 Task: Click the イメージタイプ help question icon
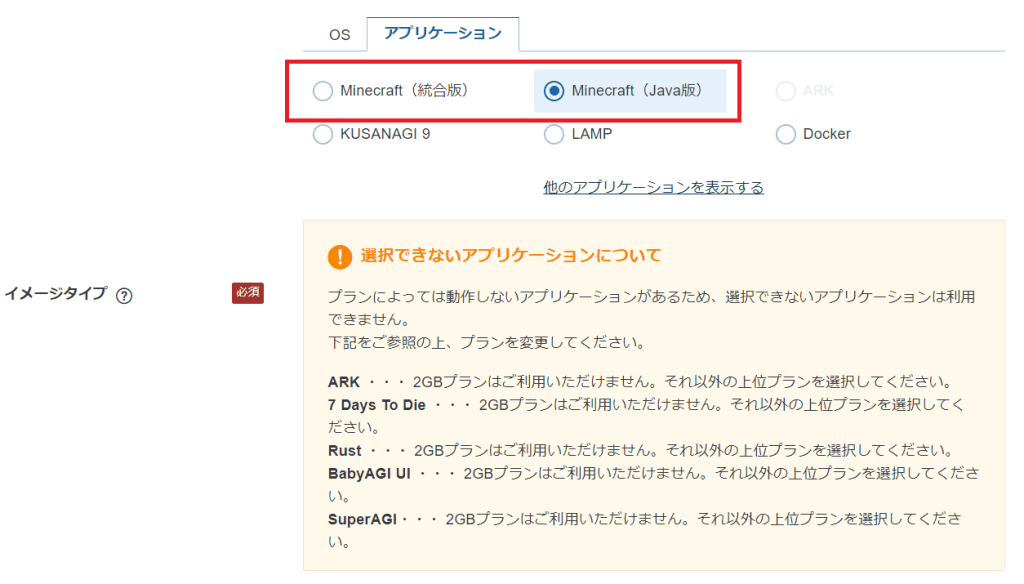(124, 295)
